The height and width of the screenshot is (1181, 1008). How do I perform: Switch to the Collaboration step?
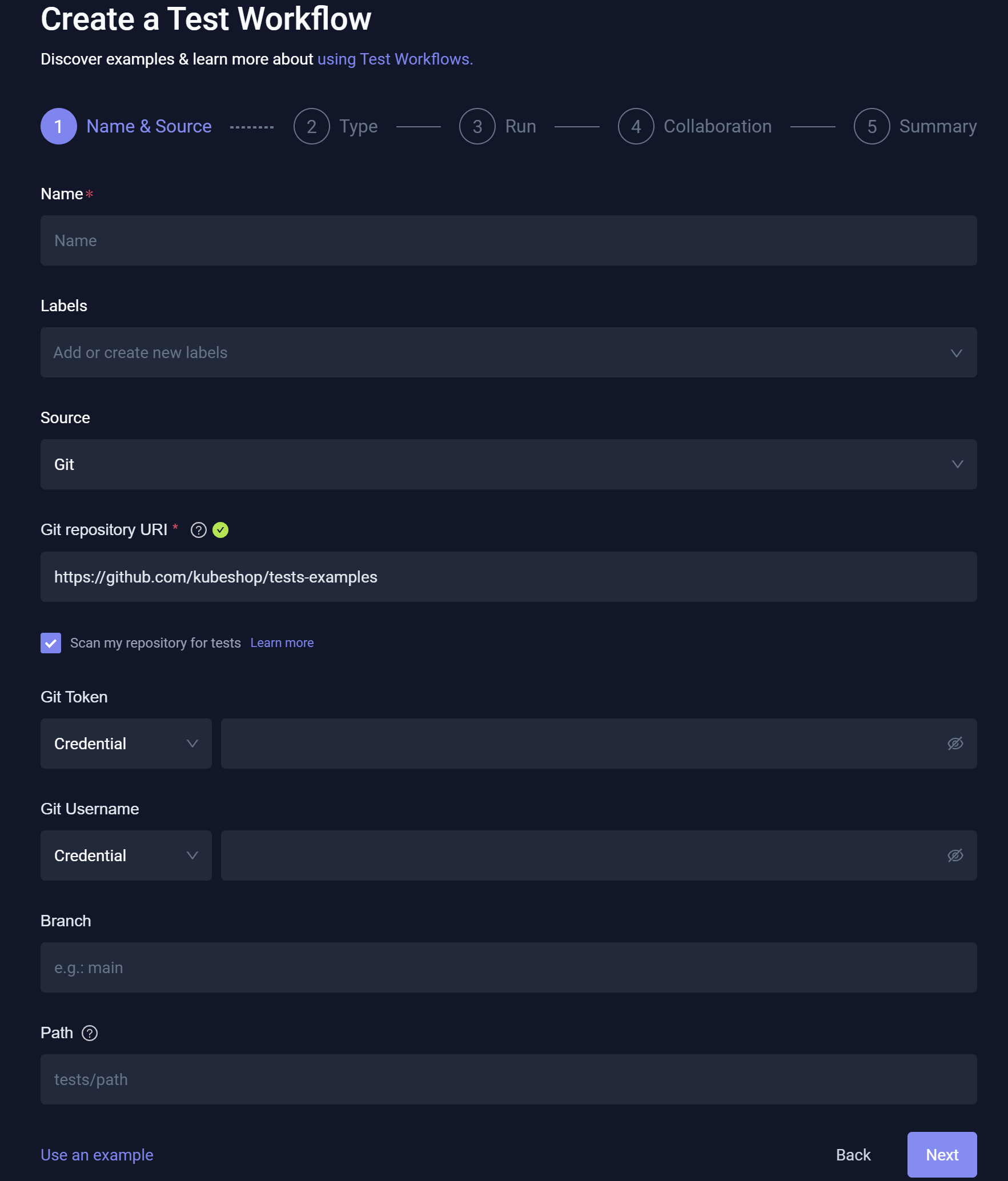tap(636, 126)
